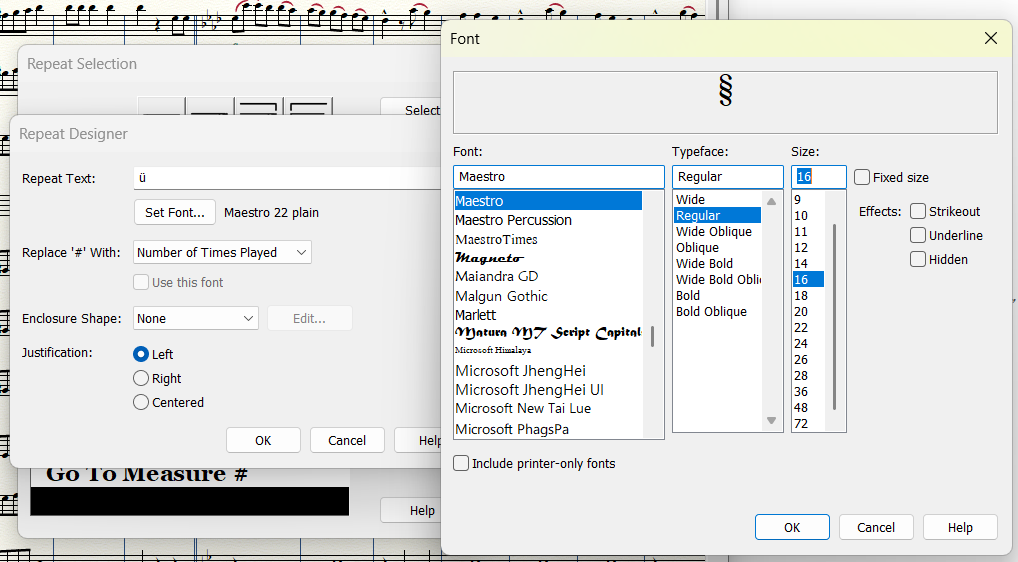Choose font size 24 from list
This screenshot has height=562, width=1018.
click(x=801, y=343)
